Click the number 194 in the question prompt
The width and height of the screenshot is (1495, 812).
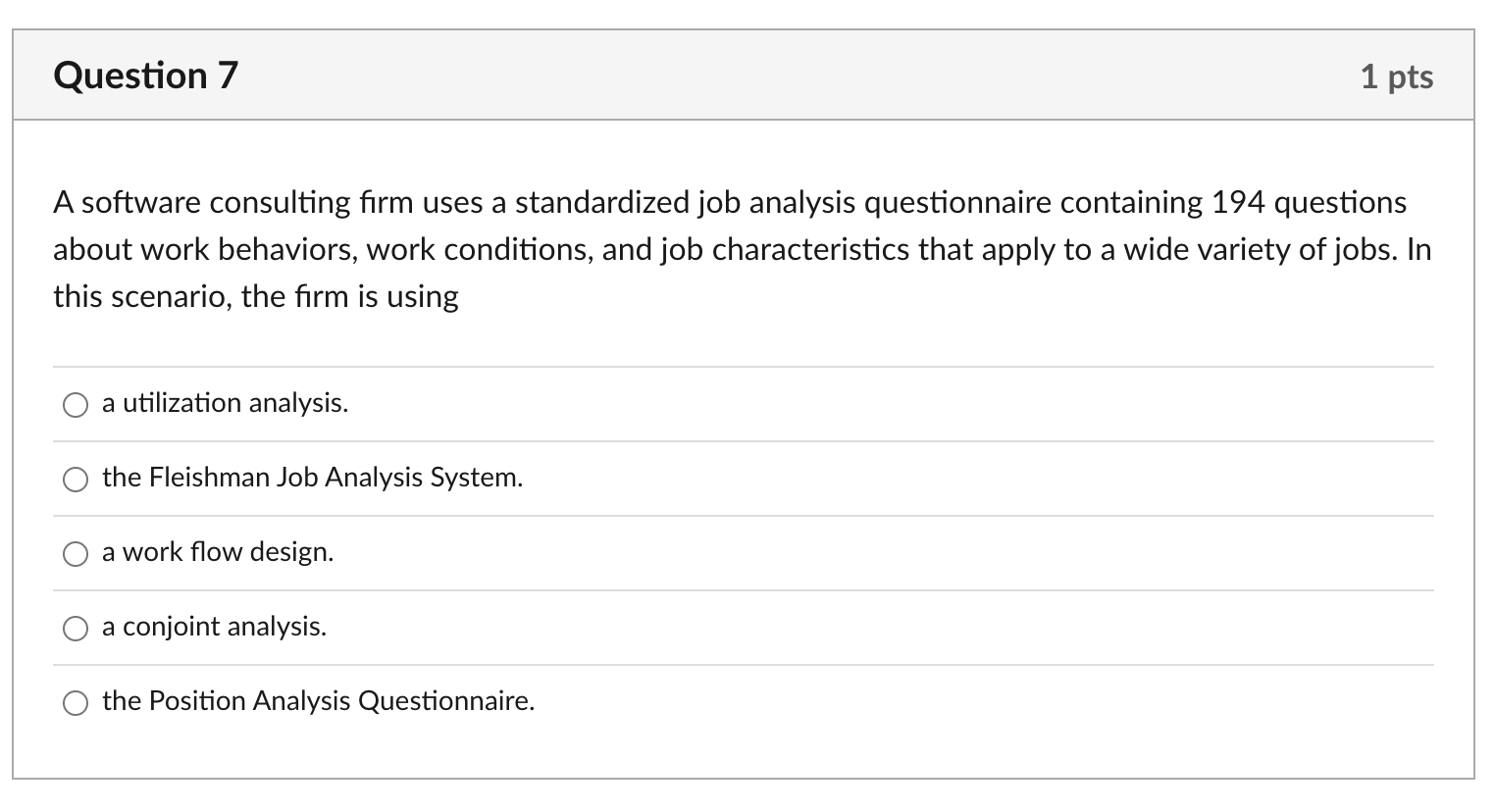[1238, 203]
